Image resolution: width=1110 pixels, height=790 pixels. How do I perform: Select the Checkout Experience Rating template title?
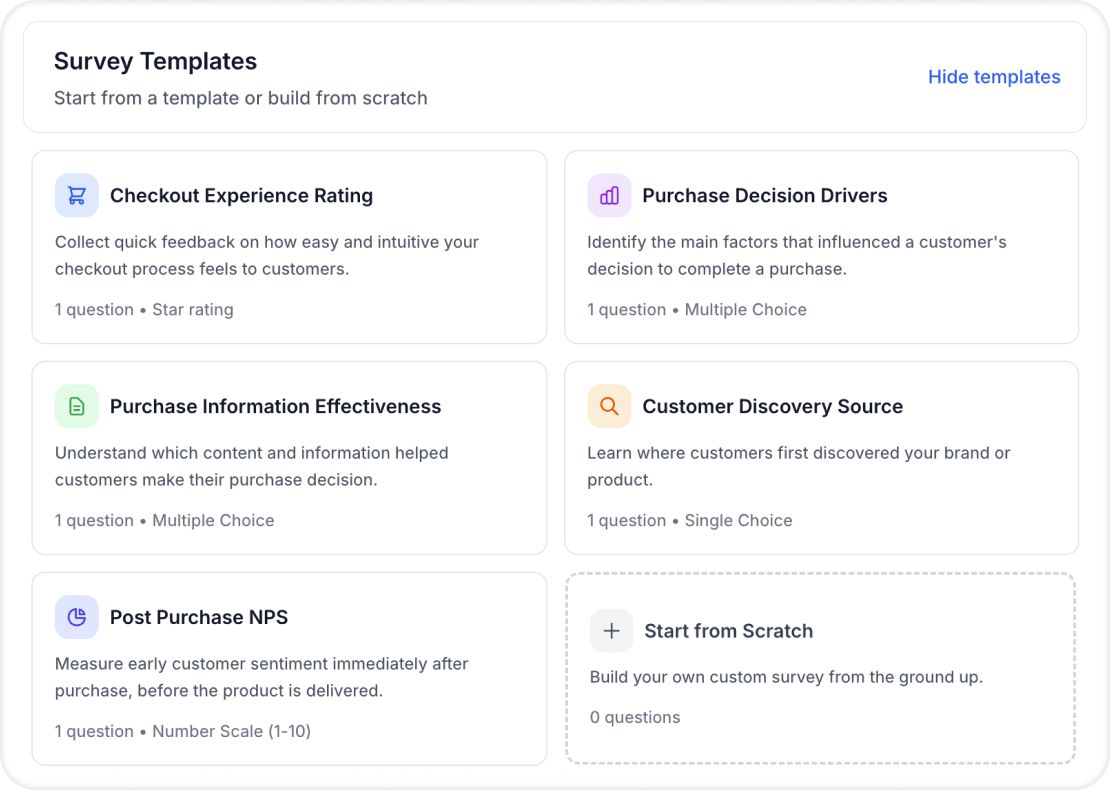[241, 196]
